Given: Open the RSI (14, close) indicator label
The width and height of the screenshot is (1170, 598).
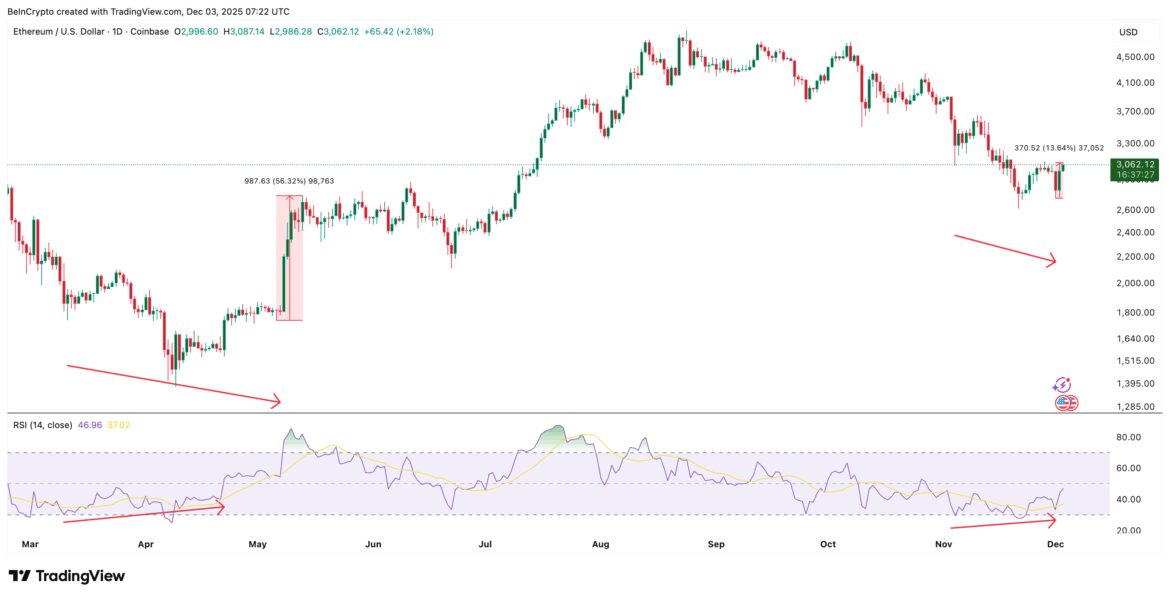Looking at the screenshot, I should pyautogui.click(x=42, y=425).
